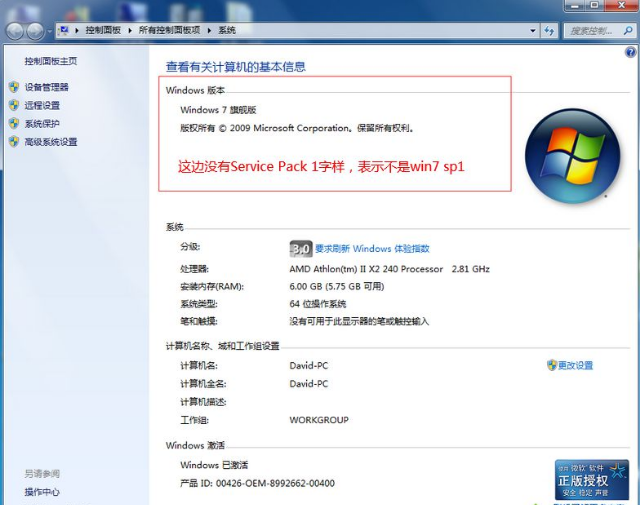Open 高级系统设置 in the left pane
The height and width of the screenshot is (505, 641).
click(50, 142)
